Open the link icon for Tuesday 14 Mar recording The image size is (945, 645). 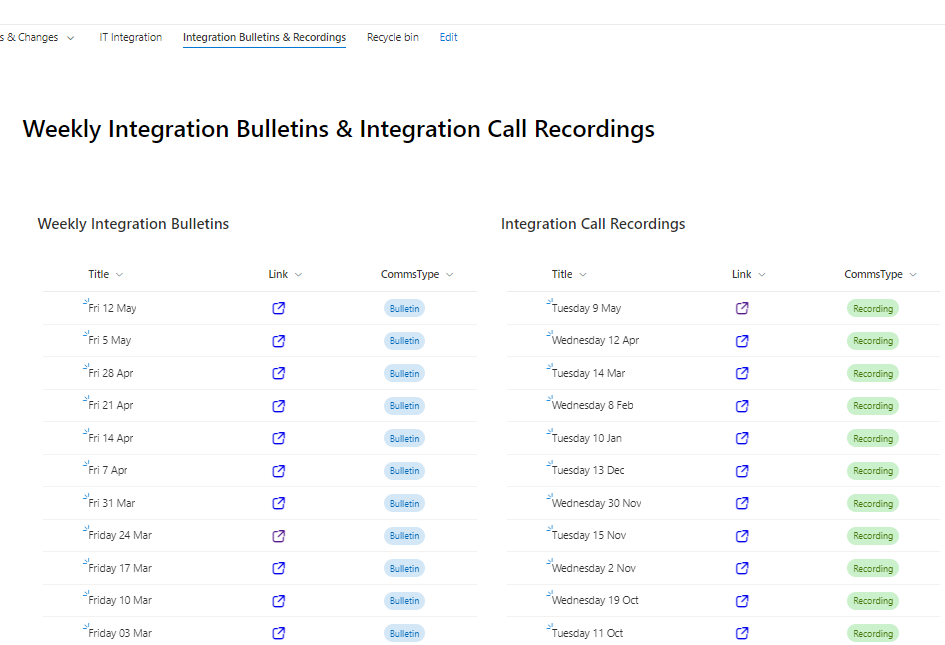click(x=742, y=373)
